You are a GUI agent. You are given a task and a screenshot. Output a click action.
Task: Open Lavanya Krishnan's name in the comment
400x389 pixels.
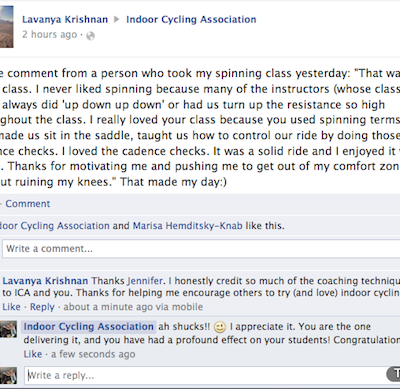[x=45, y=281]
